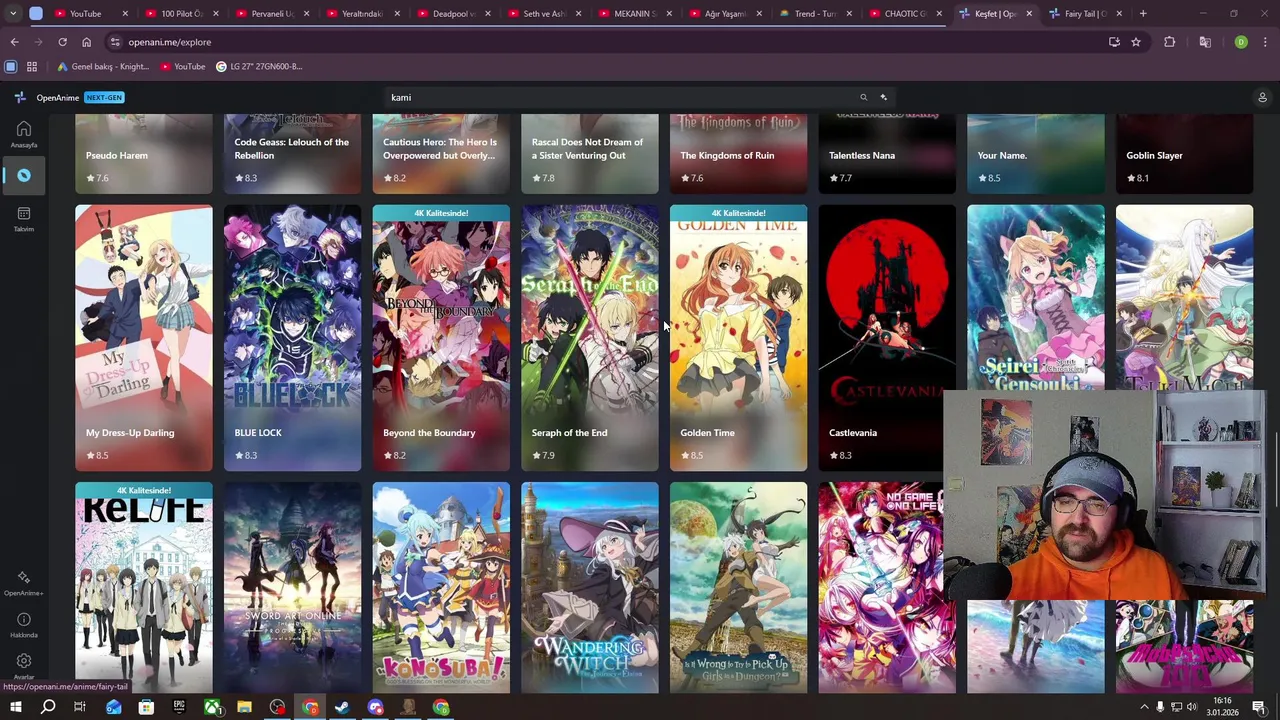Open the Castlevania anime card

887,338
